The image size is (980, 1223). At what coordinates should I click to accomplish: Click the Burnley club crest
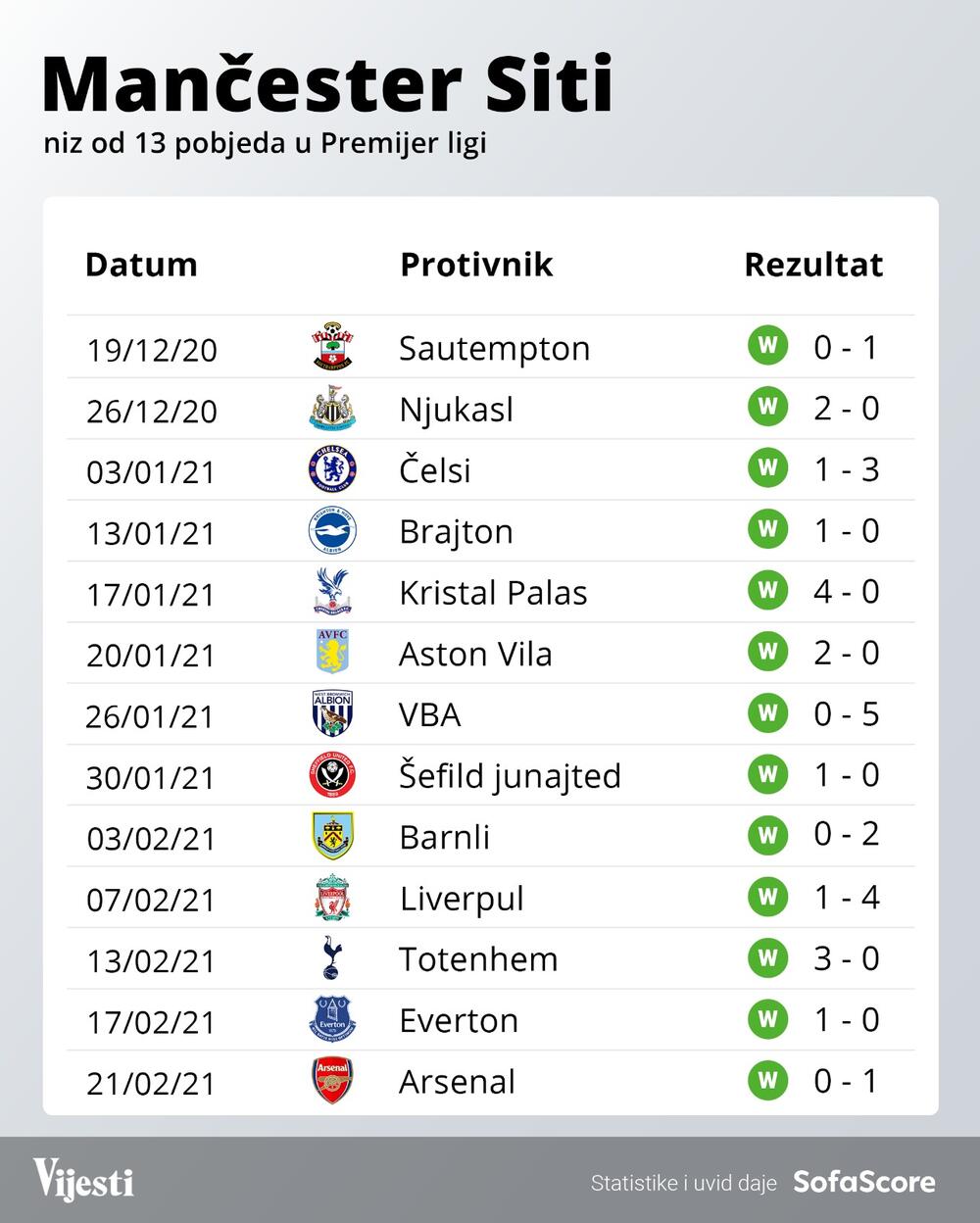click(x=332, y=836)
